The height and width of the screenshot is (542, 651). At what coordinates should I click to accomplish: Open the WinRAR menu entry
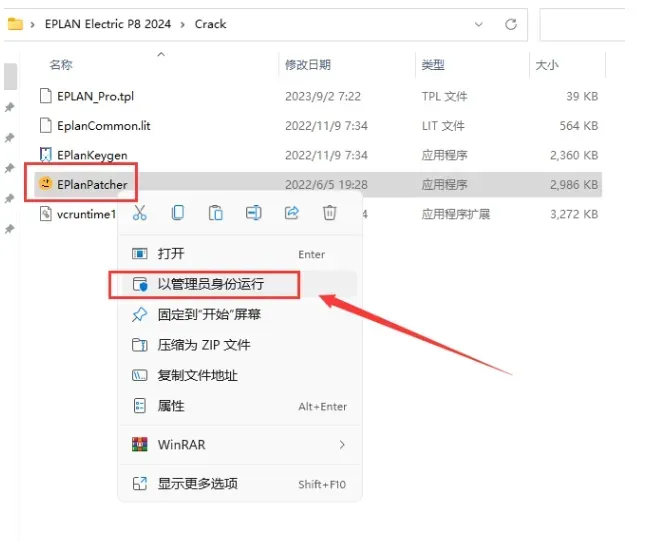pos(240,444)
